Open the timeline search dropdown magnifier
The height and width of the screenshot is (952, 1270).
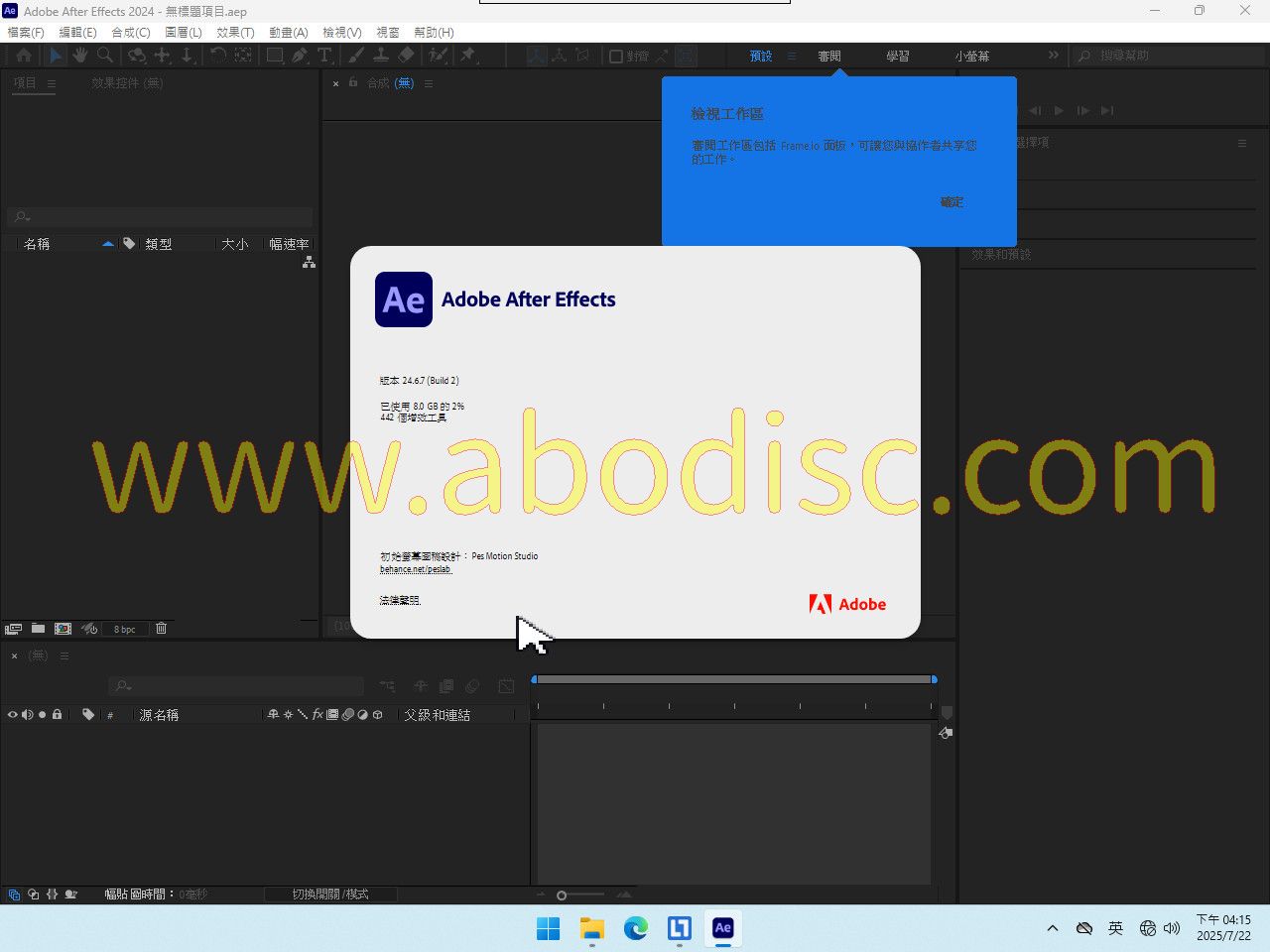coord(123,686)
